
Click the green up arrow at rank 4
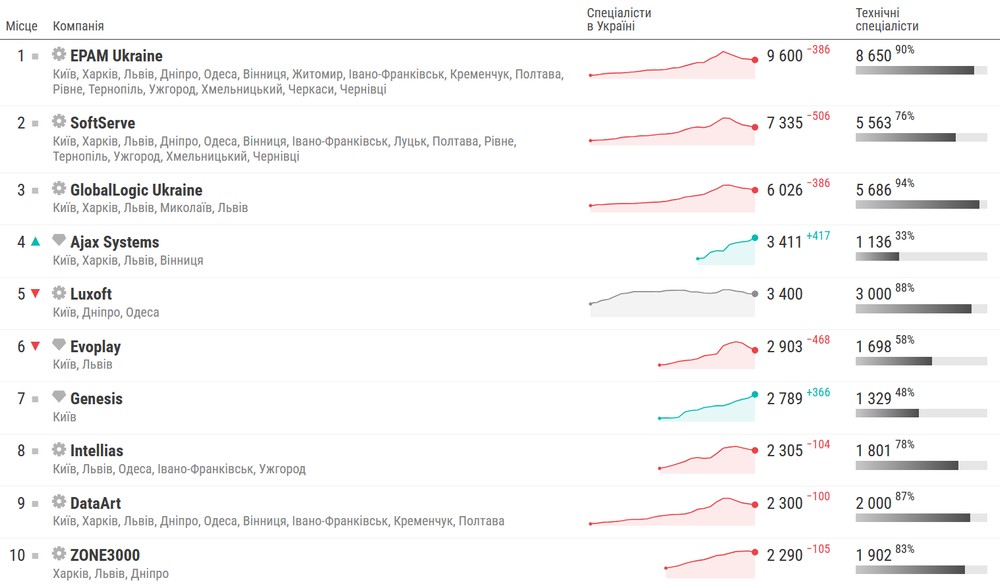(35, 242)
